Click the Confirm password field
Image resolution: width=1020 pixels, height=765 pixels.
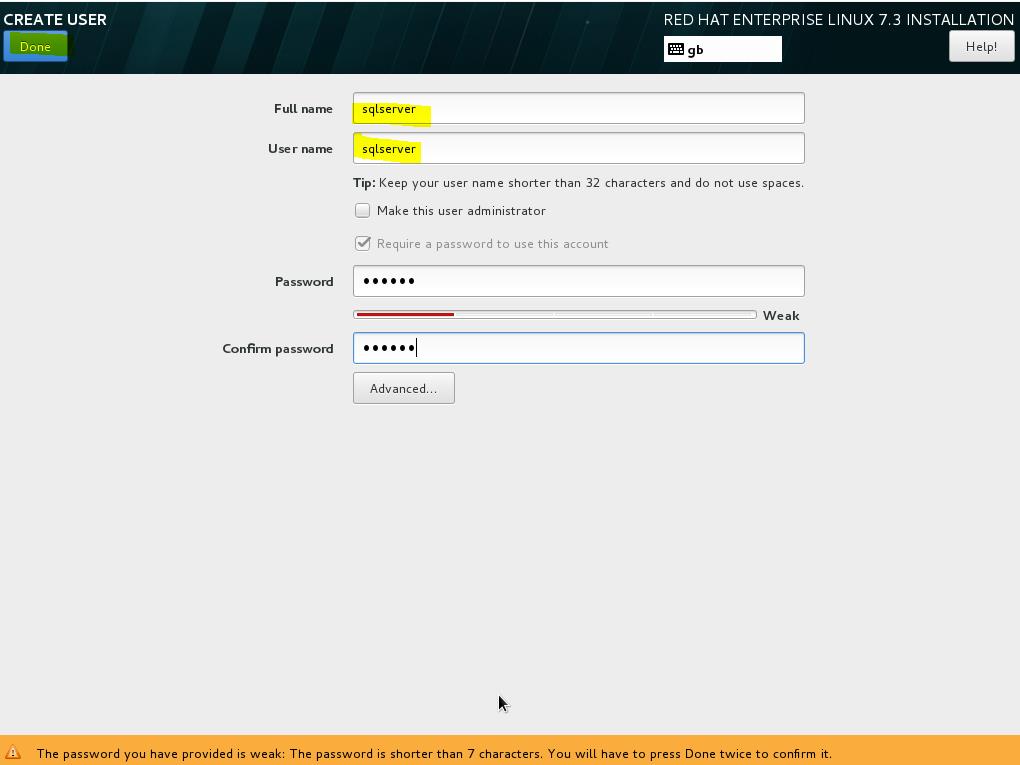578,348
